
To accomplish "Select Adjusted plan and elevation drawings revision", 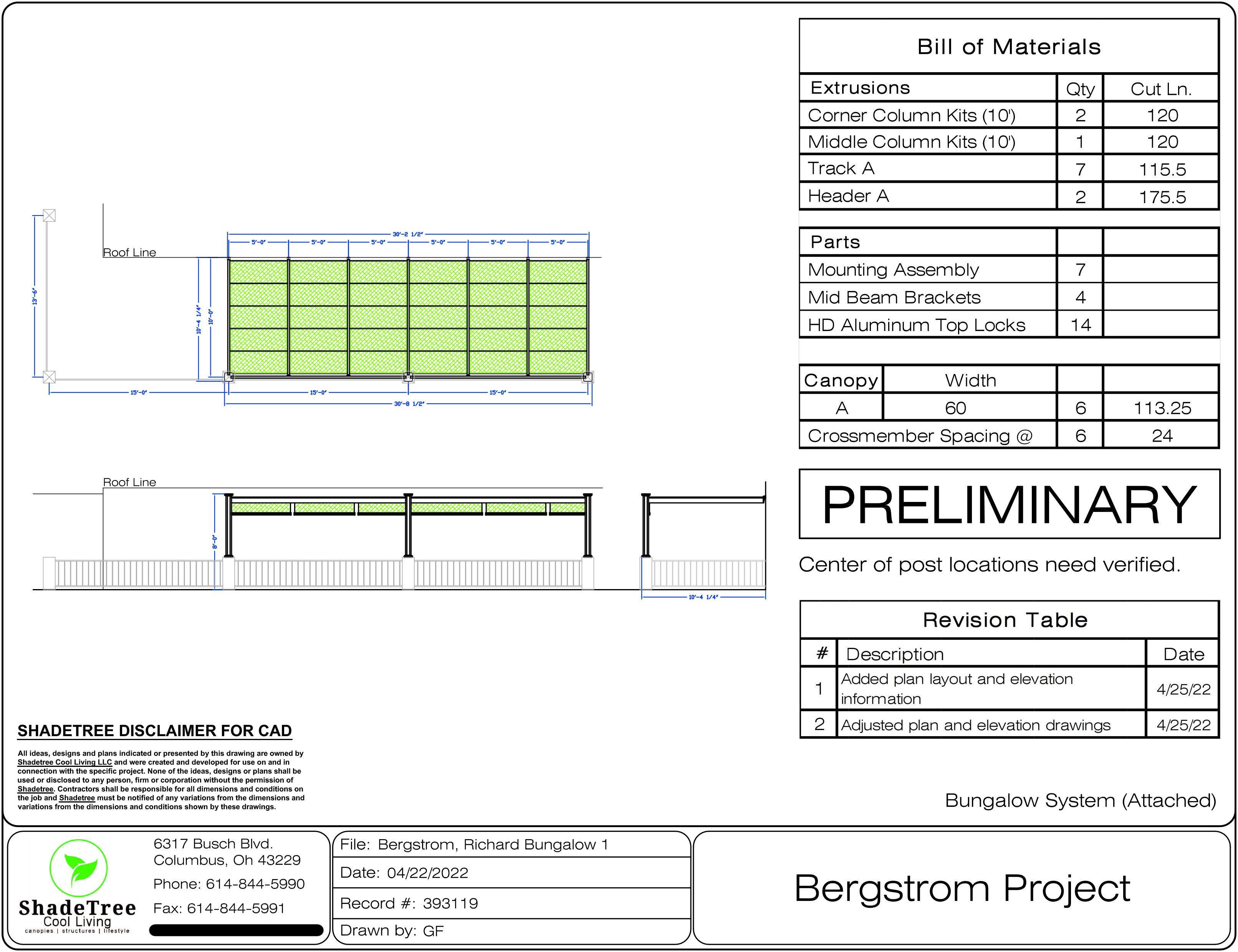I will click(x=975, y=725).
